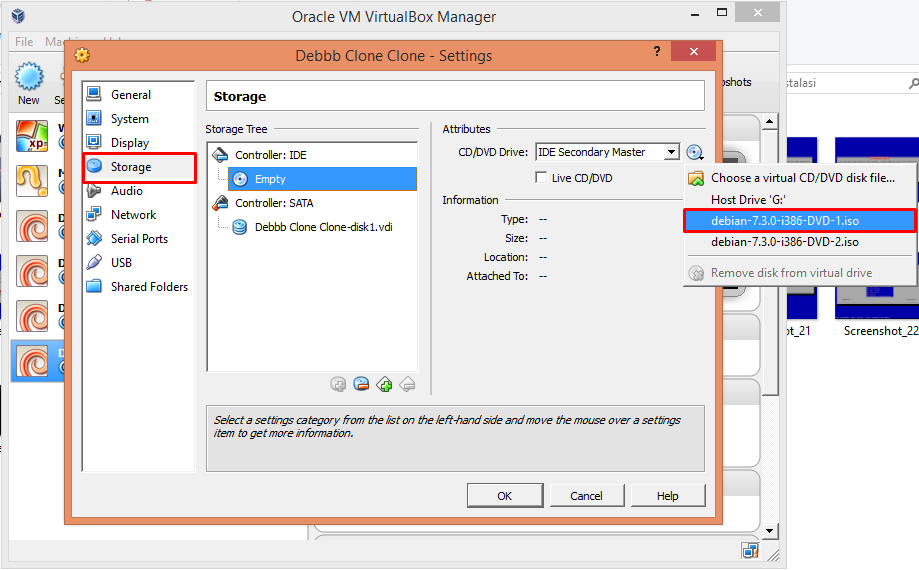
Task: Open the File menu in VirtualBox Manager
Action: tap(24, 42)
